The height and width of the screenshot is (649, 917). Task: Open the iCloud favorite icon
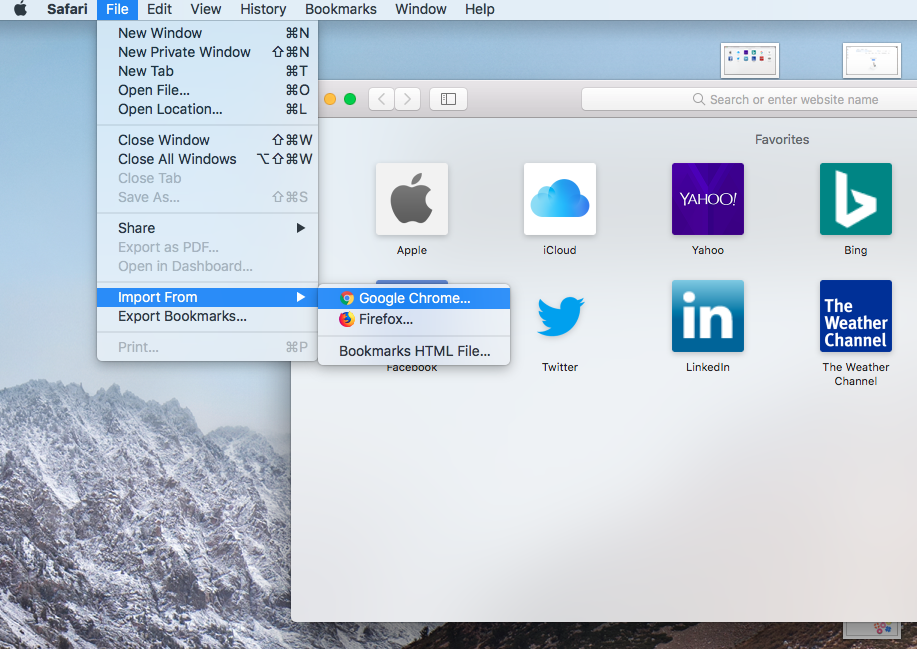[559, 199]
